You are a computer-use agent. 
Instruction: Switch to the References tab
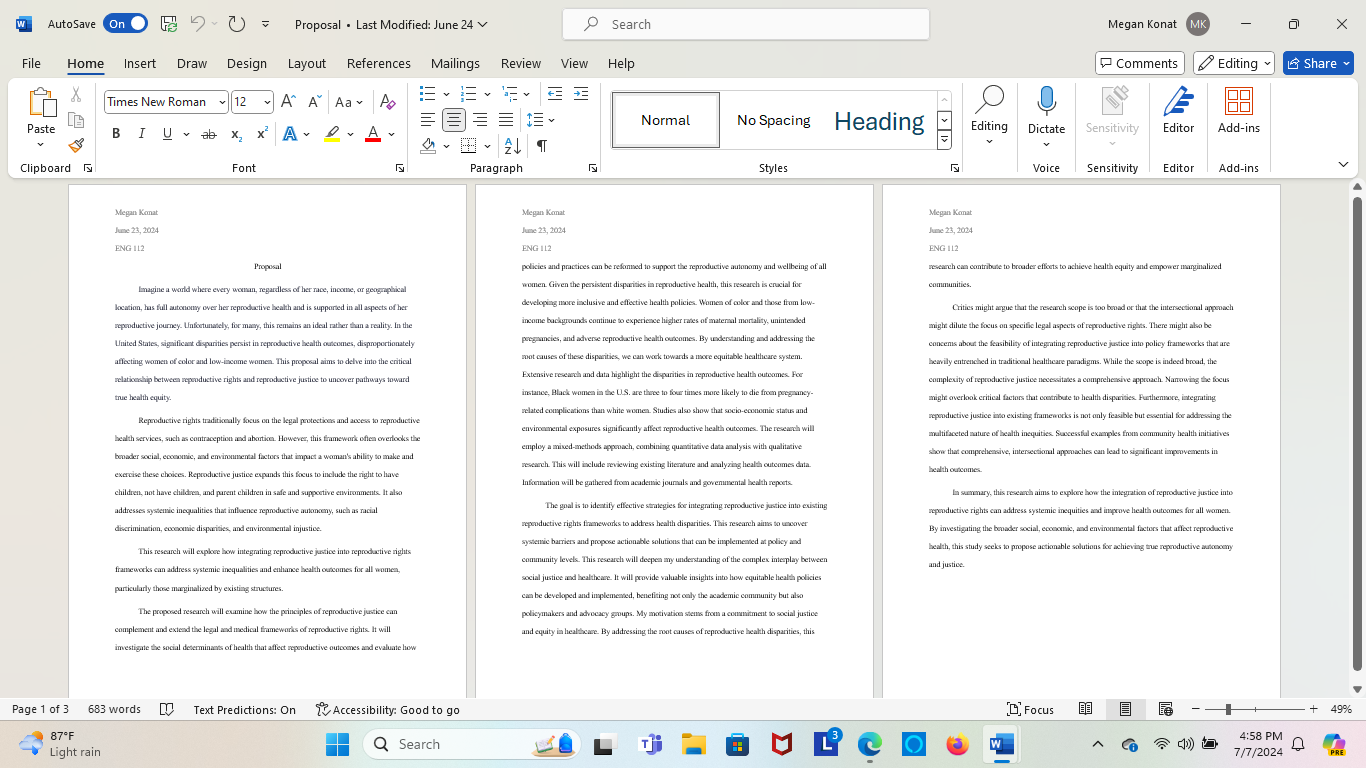[378, 63]
